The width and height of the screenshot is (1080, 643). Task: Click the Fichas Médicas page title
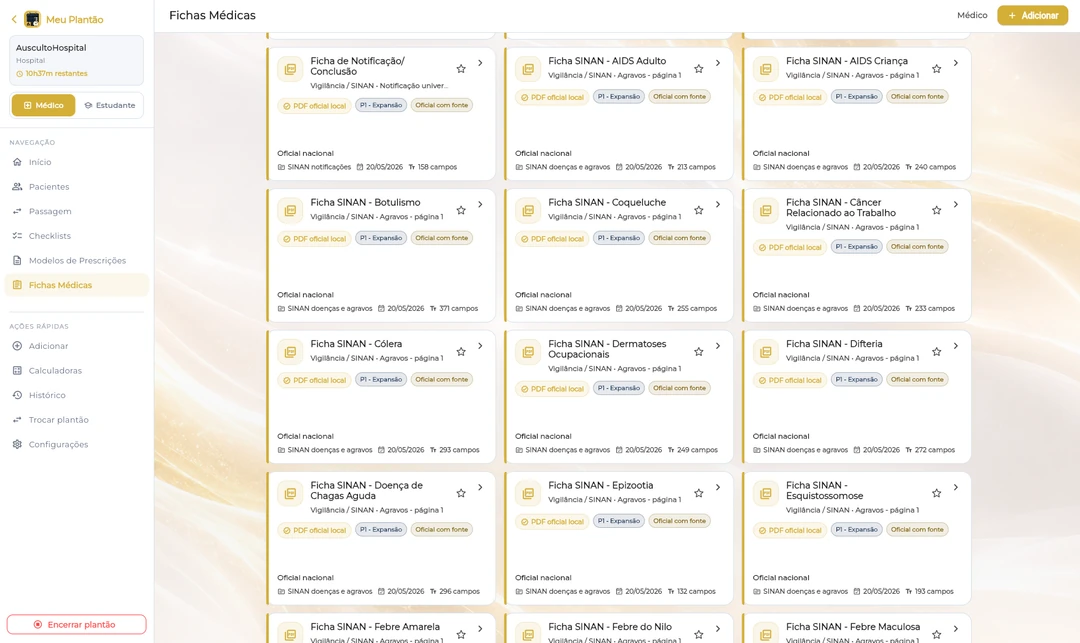(212, 15)
